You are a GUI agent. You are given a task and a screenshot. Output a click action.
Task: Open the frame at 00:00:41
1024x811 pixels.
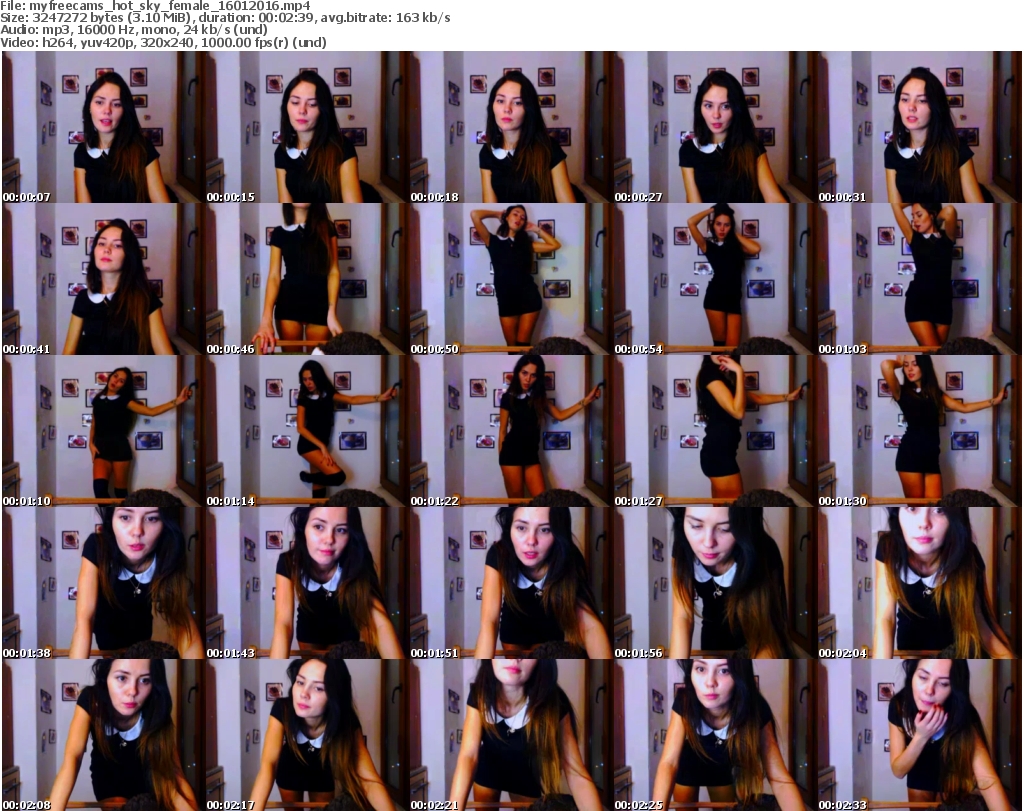[103, 279]
